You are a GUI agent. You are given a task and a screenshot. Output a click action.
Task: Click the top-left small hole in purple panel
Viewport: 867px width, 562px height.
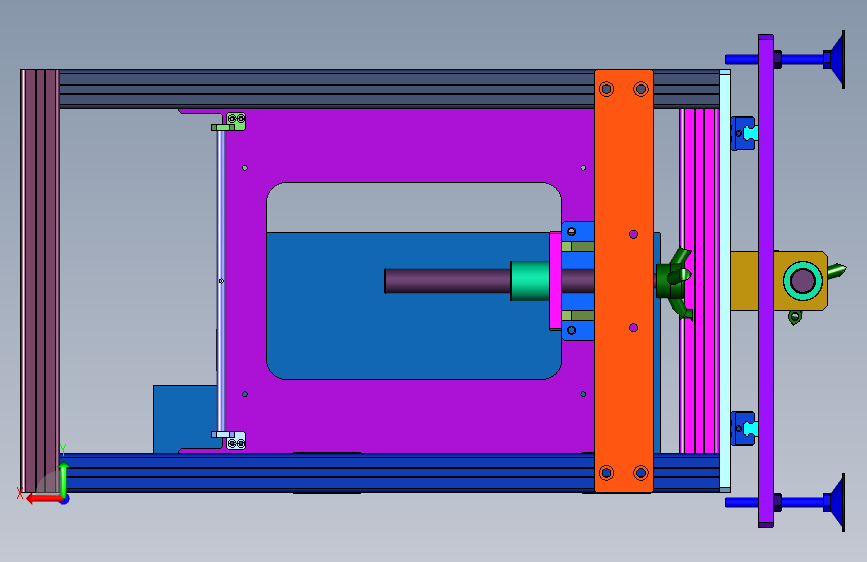tap(245, 168)
